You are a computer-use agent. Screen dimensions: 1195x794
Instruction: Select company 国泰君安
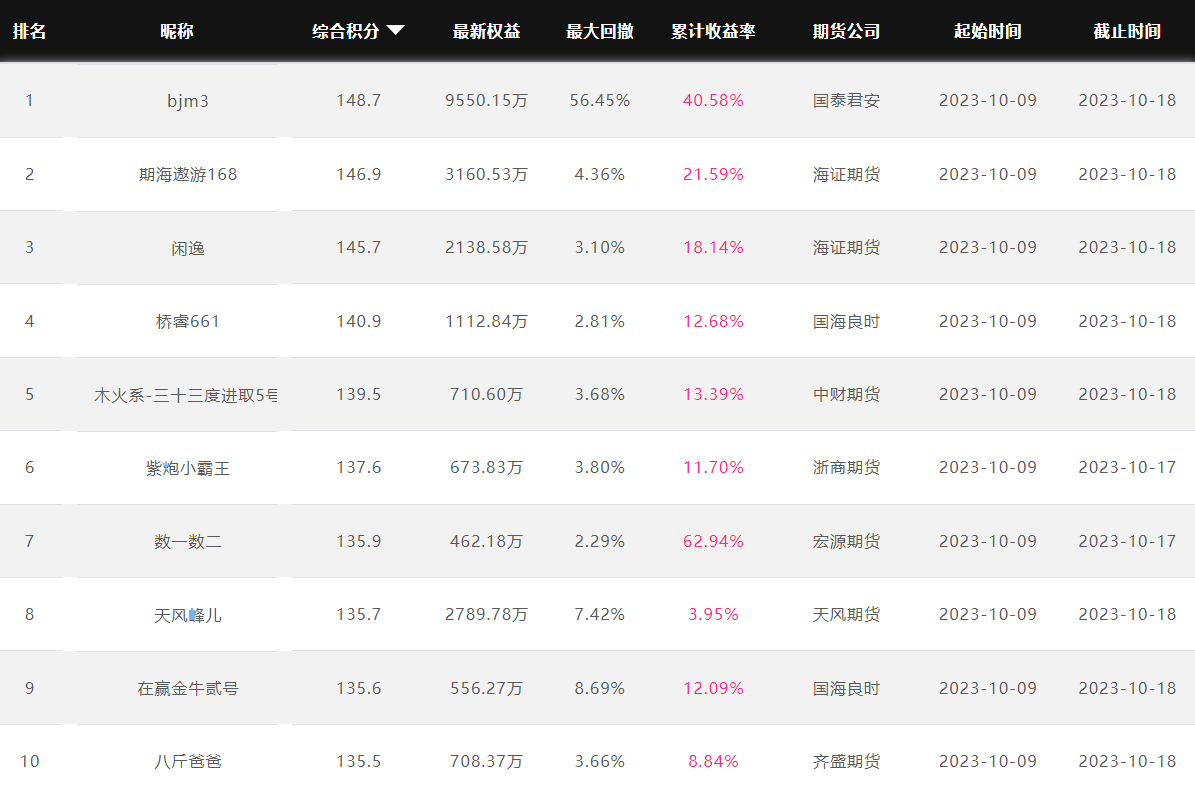click(x=846, y=101)
